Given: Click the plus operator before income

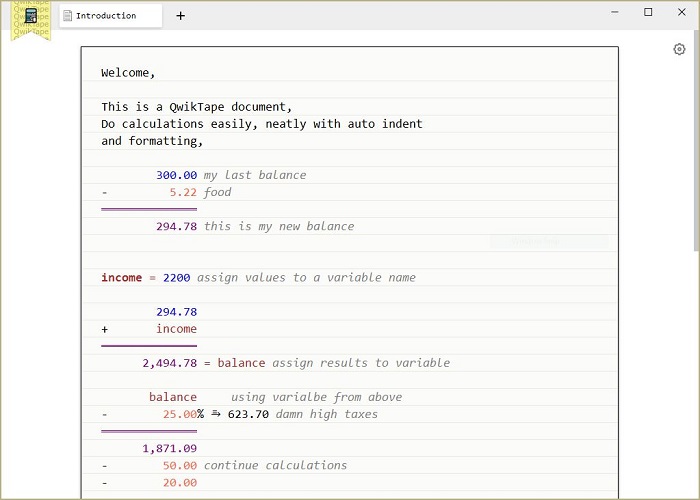Looking at the screenshot, I should [x=104, y=329].
